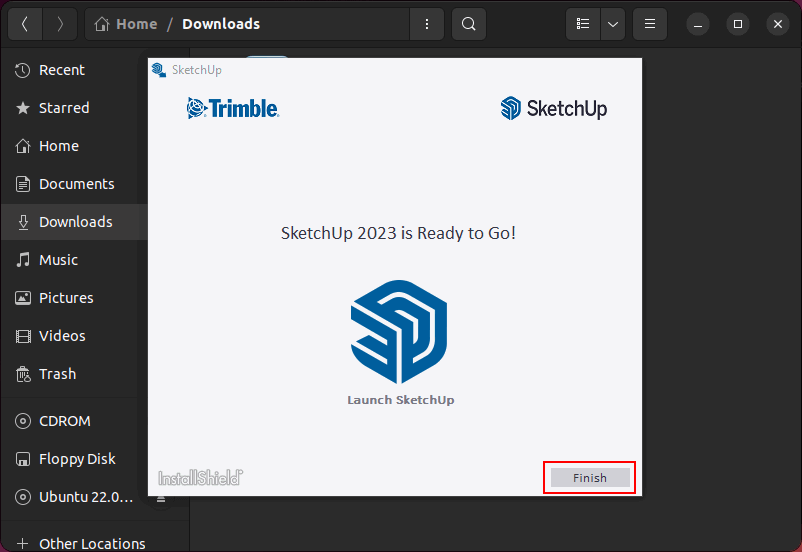Click the Documents page icon
This screenshot has height=552, width=802.
coord(23,184)
